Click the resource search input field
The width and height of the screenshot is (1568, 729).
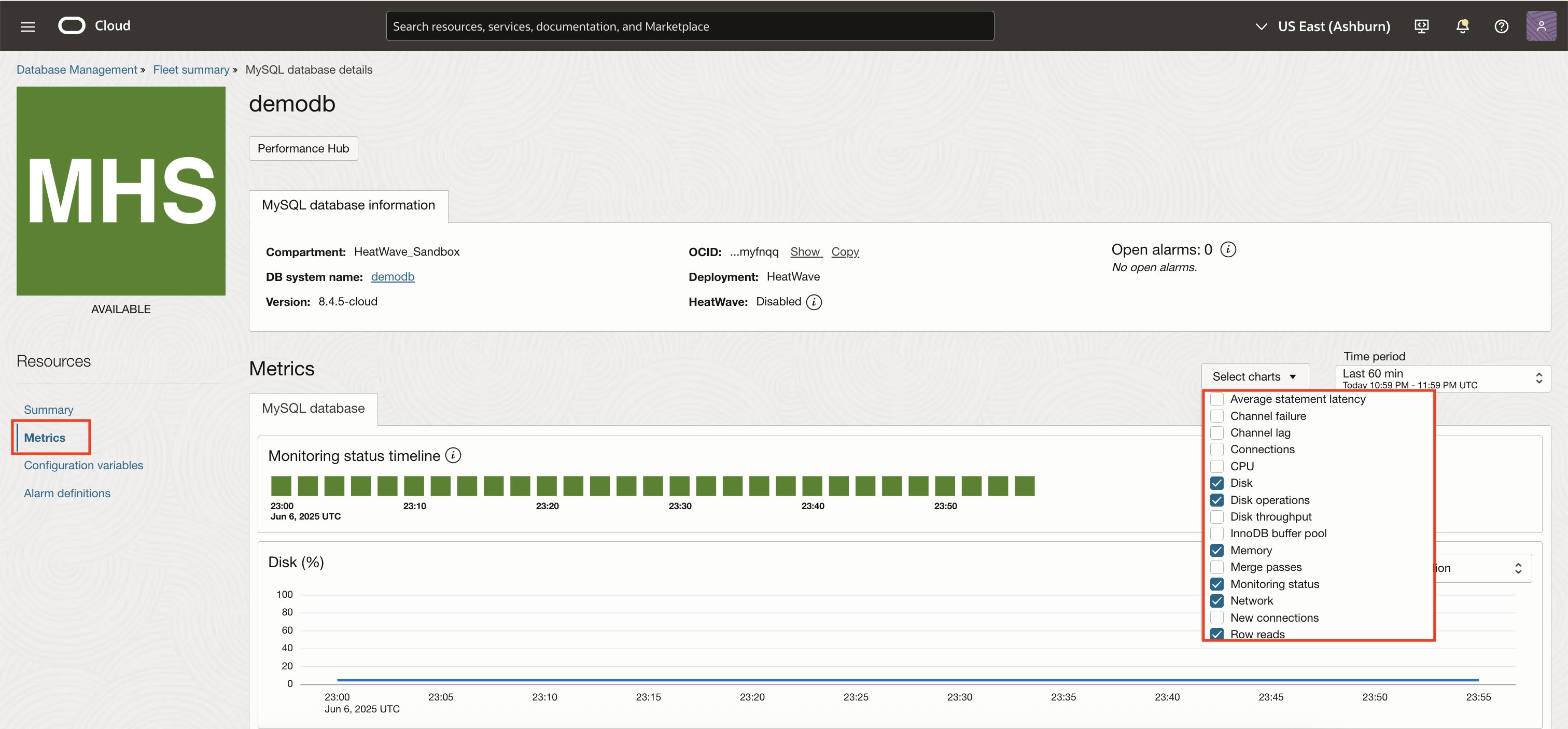click(690, 25)
